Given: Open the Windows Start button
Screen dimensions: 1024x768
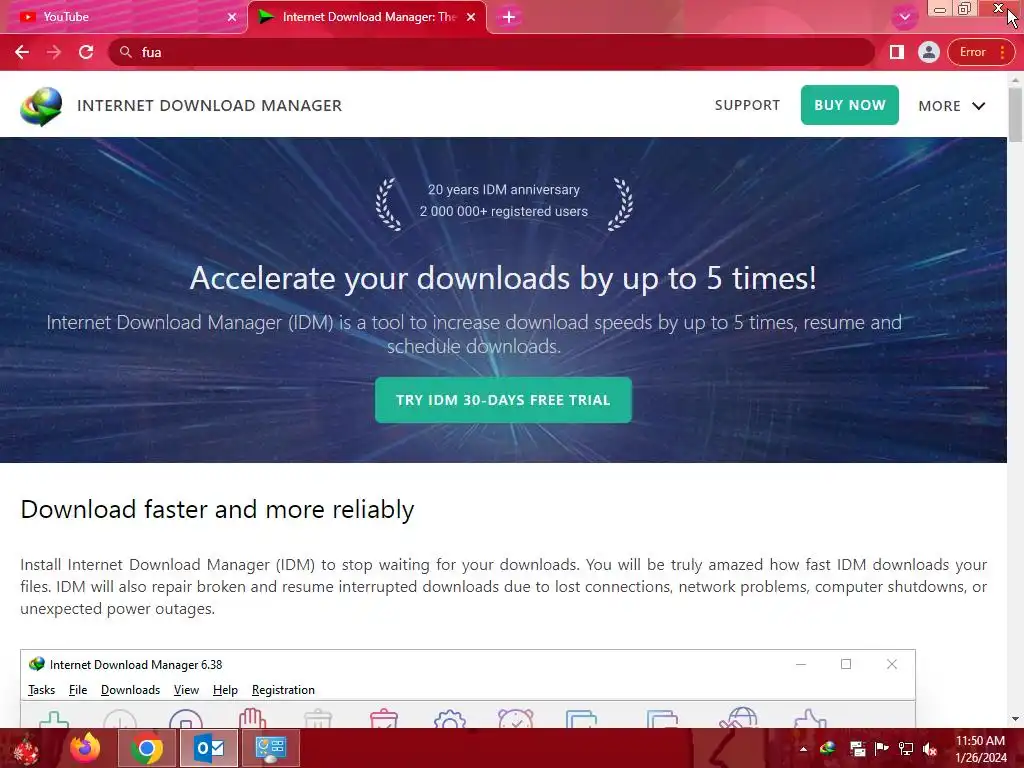Looking at the screenshot, I should coord(26,748).
